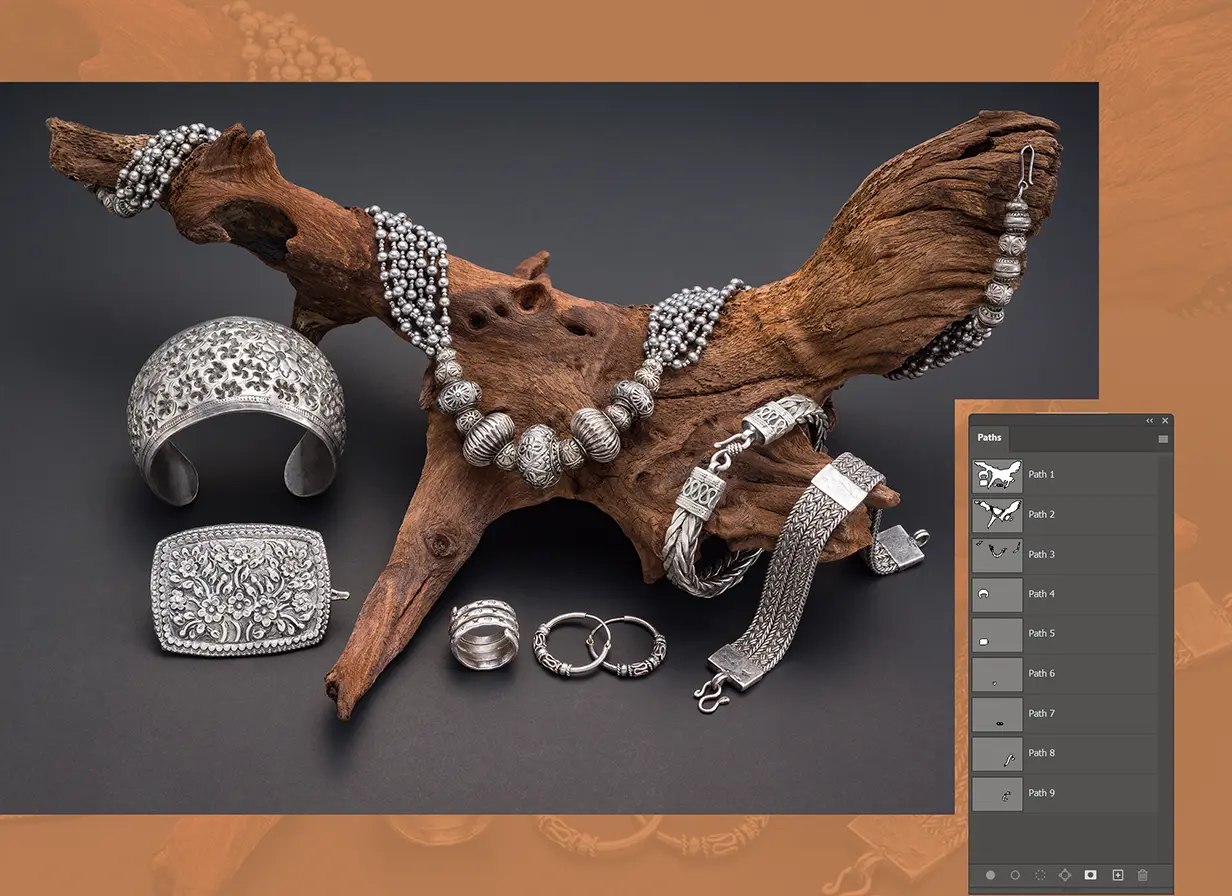Select the Path 3 thumbnail
This screenshot has height=896, width=1232.
(x=997, y=554)
